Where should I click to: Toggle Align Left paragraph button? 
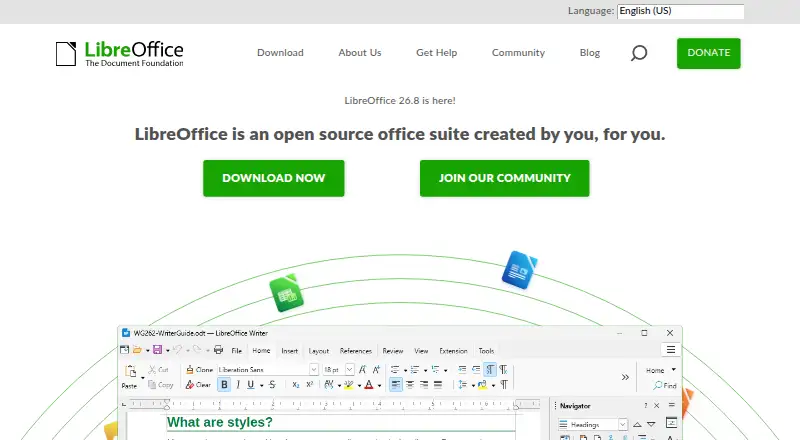click(x=396, y=385)
